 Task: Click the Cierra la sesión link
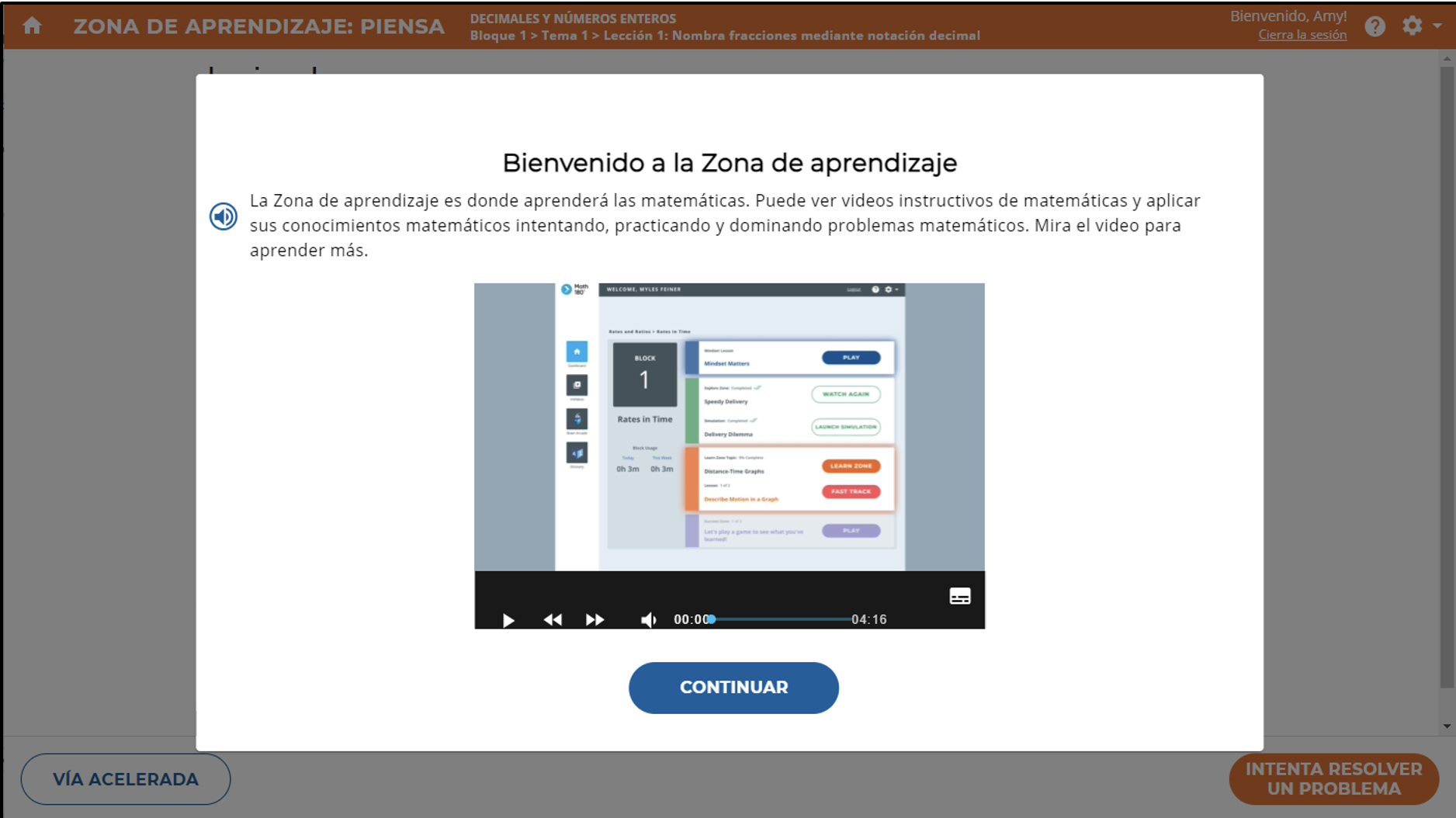(x=1302, y=35)
